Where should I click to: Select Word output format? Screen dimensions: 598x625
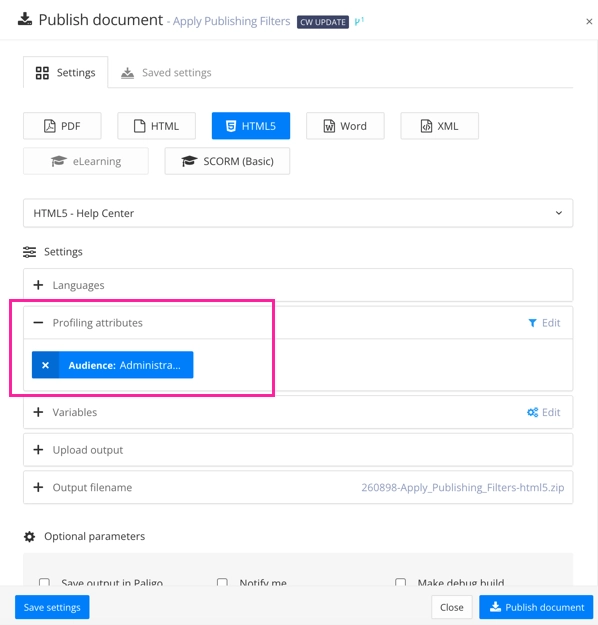tap(345, 126)
